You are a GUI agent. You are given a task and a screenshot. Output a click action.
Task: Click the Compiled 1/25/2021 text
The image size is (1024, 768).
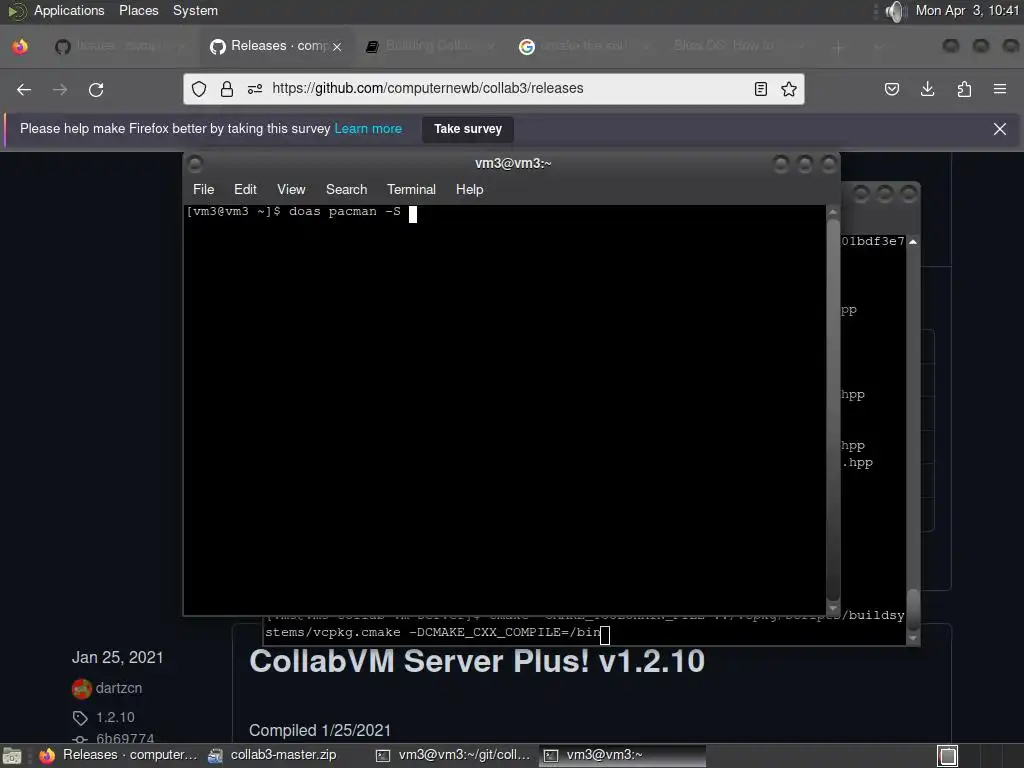[x=320, y=731]
